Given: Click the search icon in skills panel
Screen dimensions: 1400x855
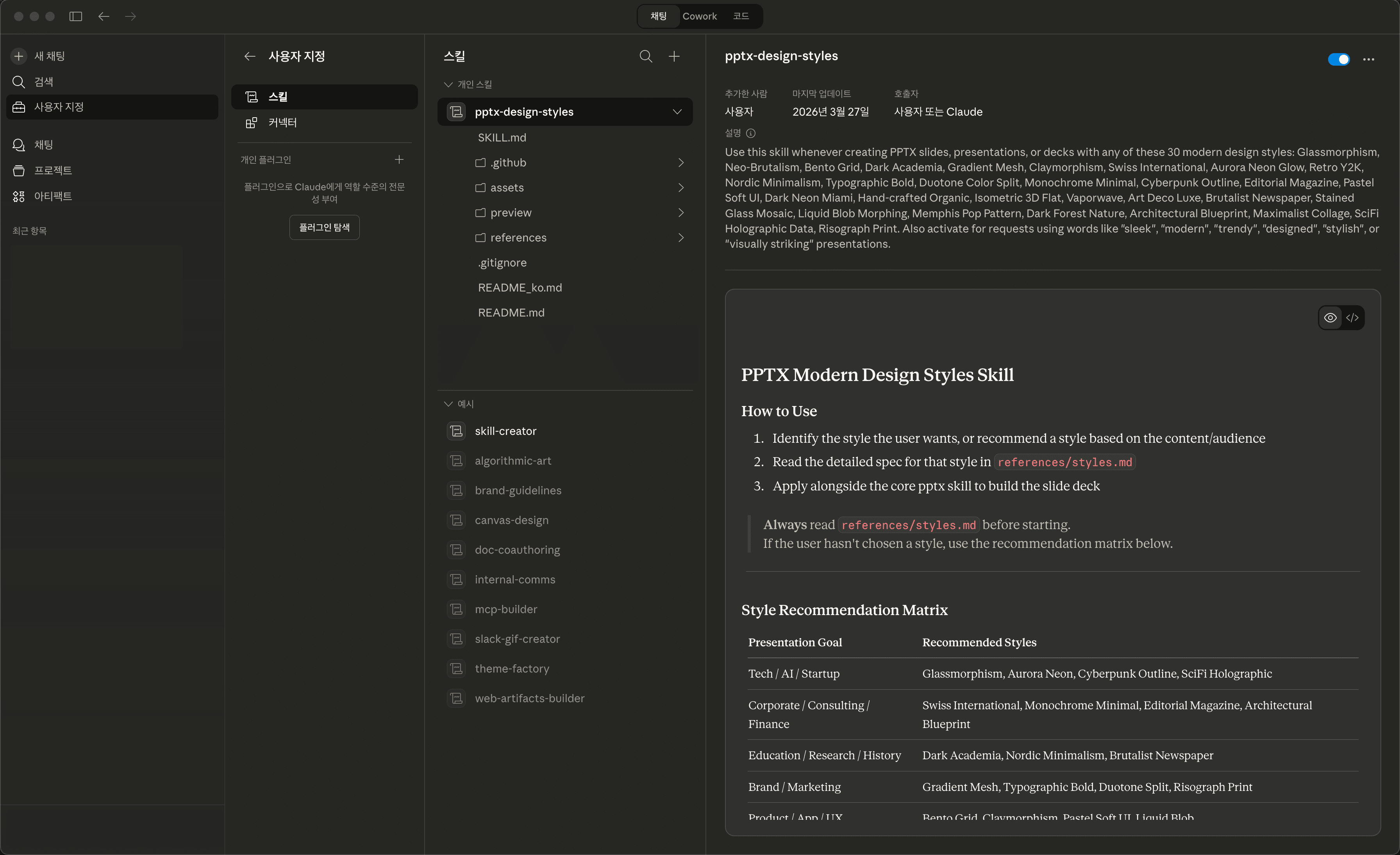Looking at the screenshot, I should pyautogui.click(x=645, y=56).
